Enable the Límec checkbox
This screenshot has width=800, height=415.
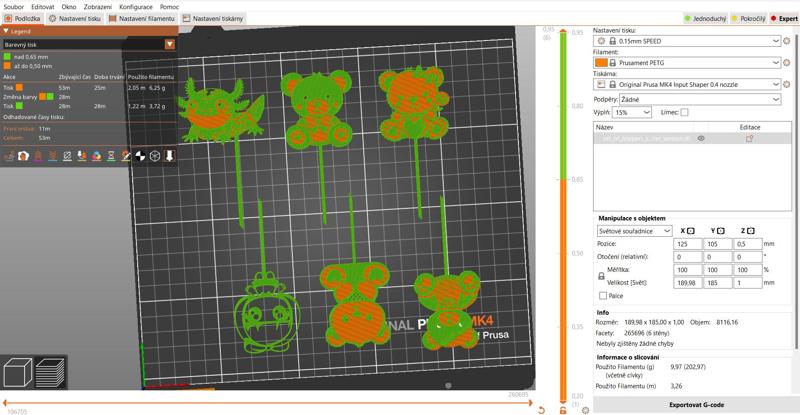pyautogui.click(x=684, y=112)
